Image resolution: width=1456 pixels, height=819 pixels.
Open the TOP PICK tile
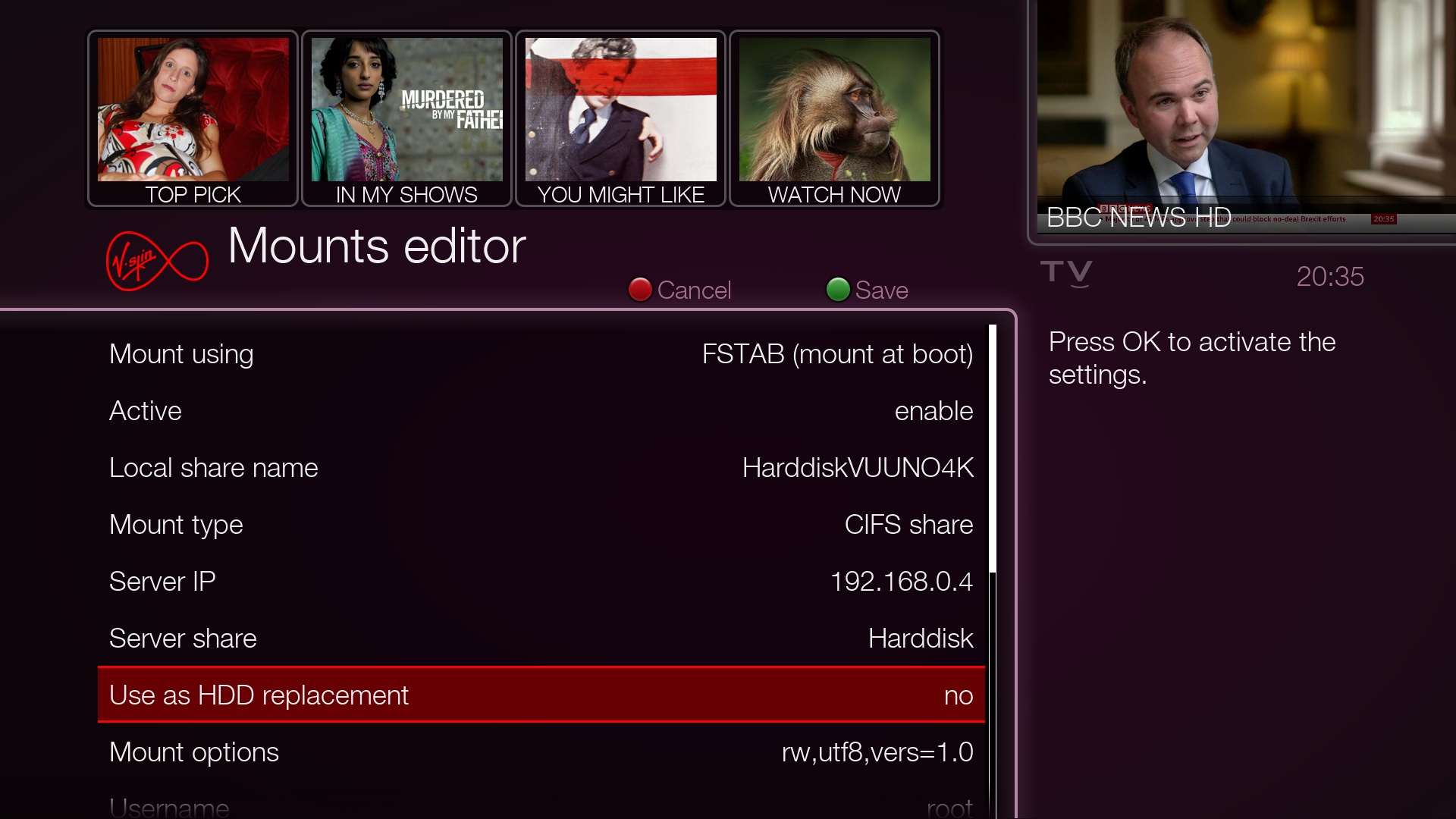coord(193,118)
